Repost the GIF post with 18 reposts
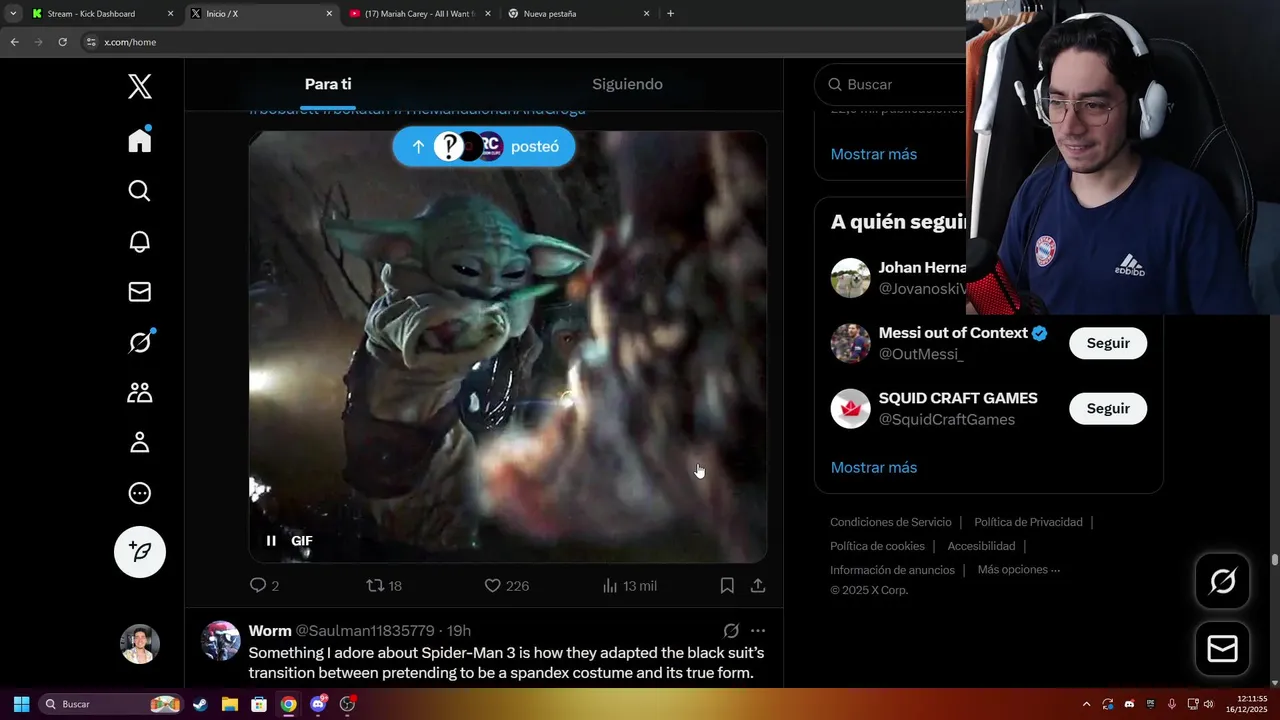Viewport: 1280px width, 720px height. tap(384, 586)
